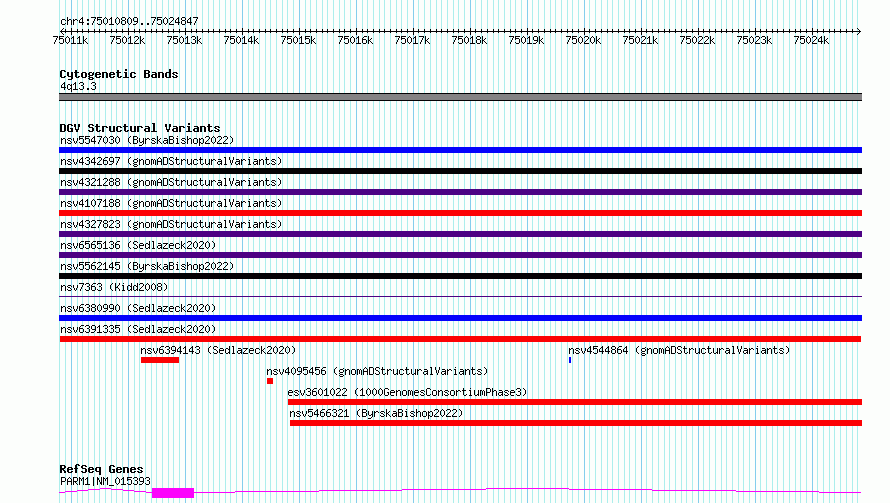Click the blue bar of nsv6380990

point(460,318)
